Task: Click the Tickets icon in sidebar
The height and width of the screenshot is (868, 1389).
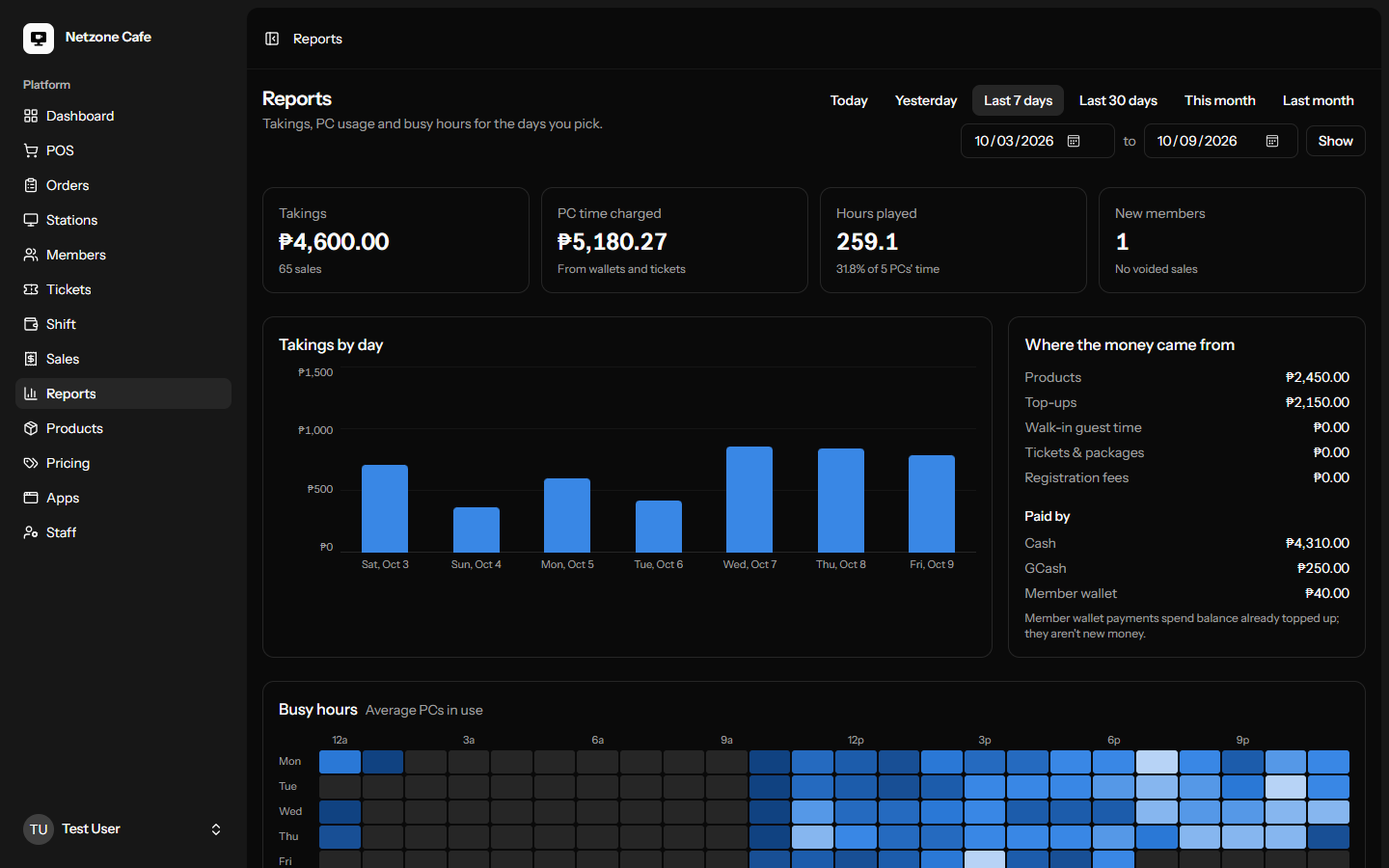Action: [x=31, y=289]
